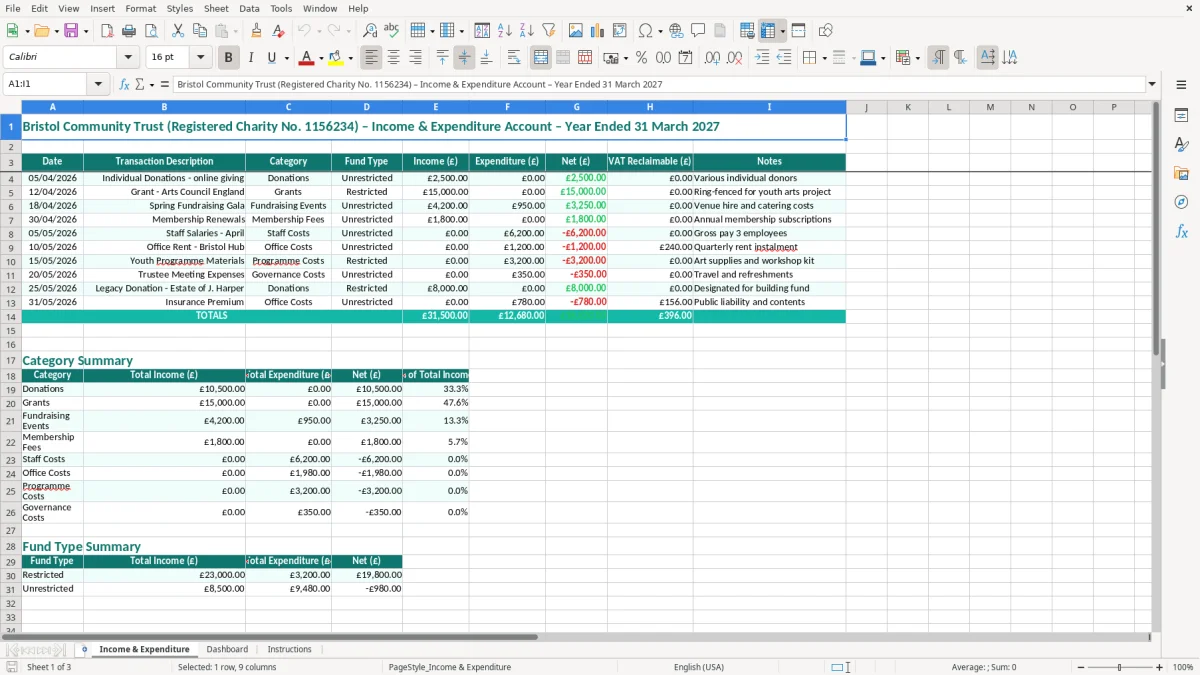Toggle Align Right

click(415, 58)
